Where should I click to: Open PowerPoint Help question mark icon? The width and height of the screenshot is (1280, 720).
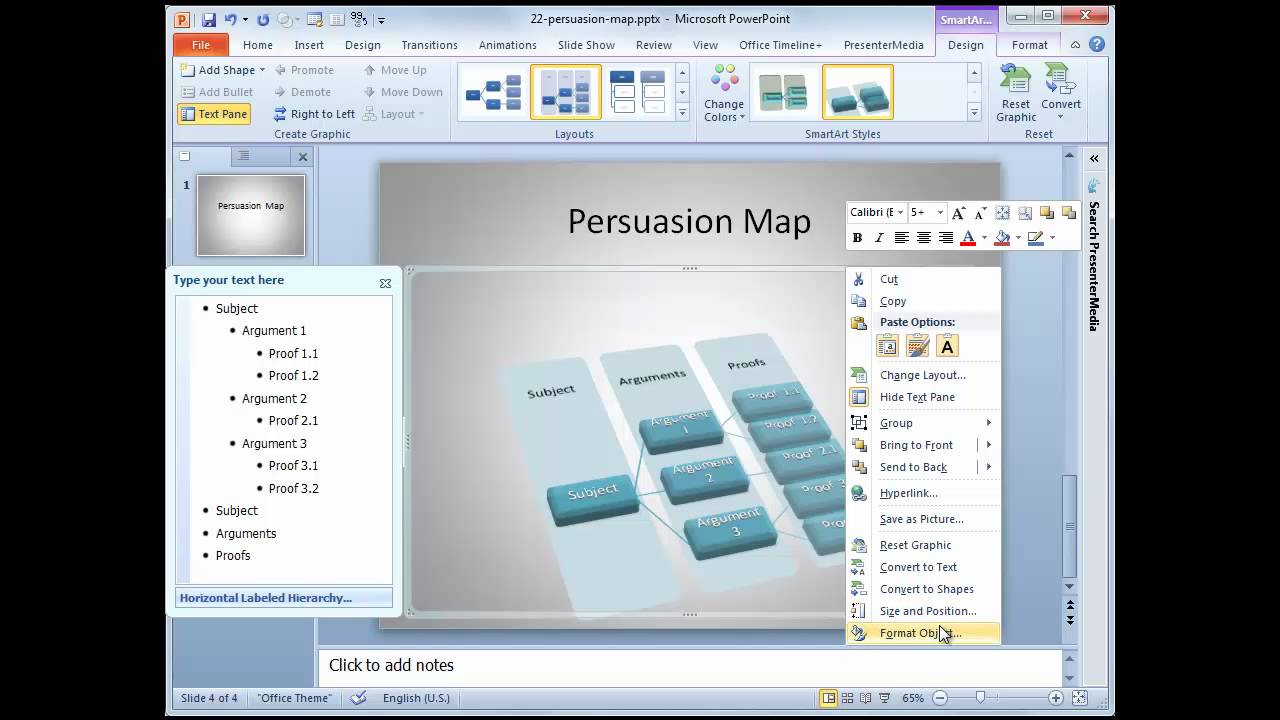pos(1097,44)
